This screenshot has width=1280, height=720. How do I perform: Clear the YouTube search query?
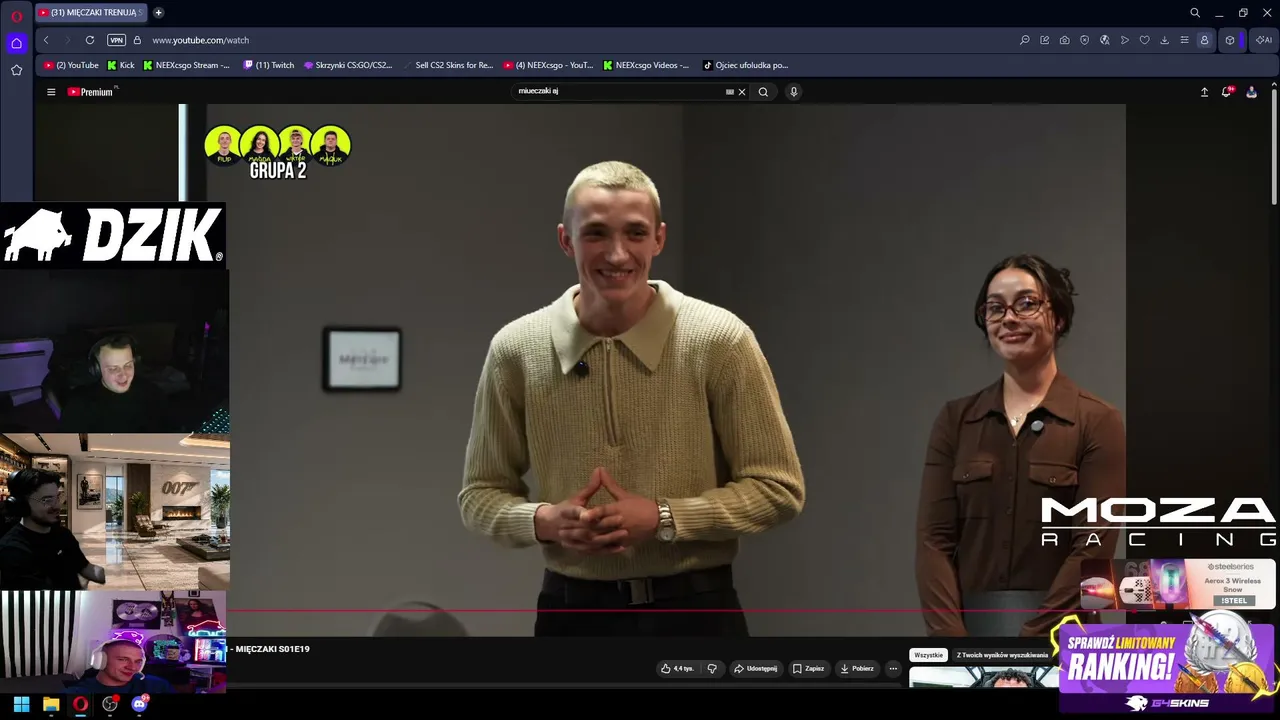[x=742, y=92]
